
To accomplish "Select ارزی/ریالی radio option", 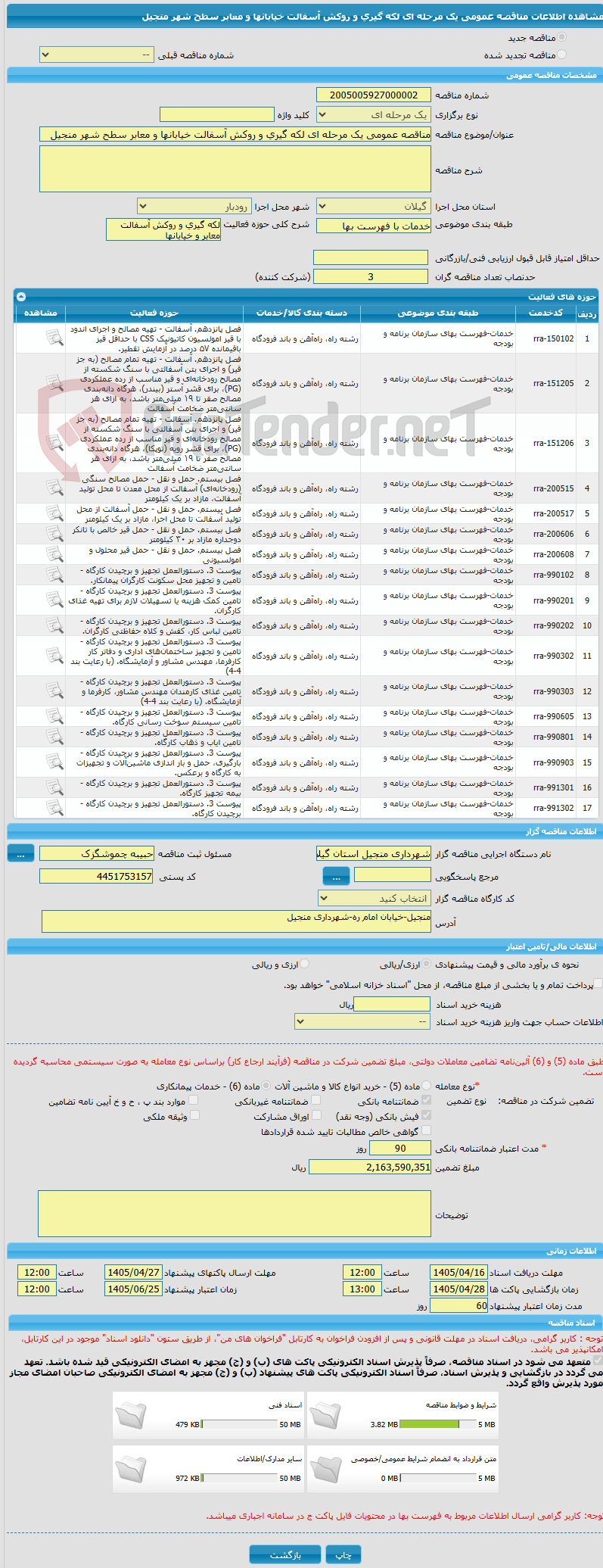I will pos(427,965).
